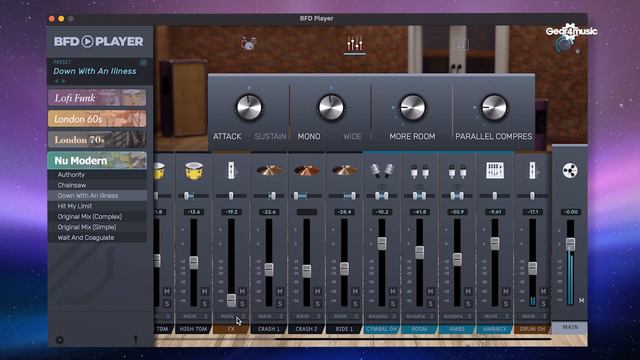640x360 pixels.
Task: Mute the FX channel
Action: [x=242, y=291]
